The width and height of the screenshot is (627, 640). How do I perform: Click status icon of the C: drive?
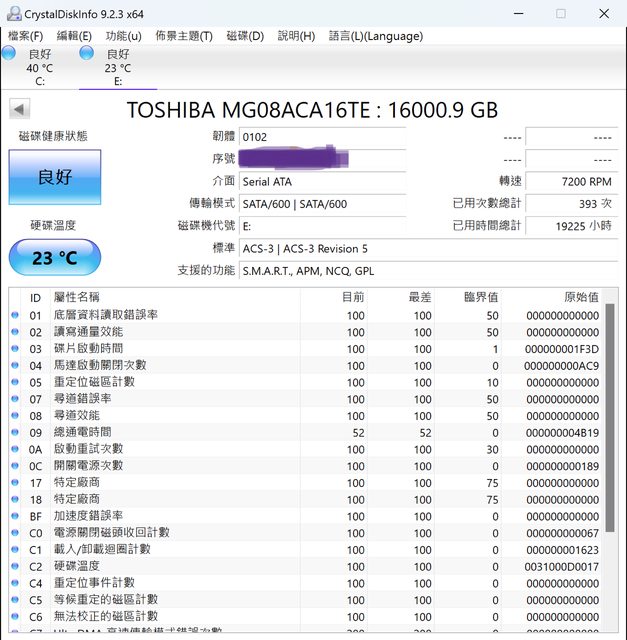click(x=9, y=53)
